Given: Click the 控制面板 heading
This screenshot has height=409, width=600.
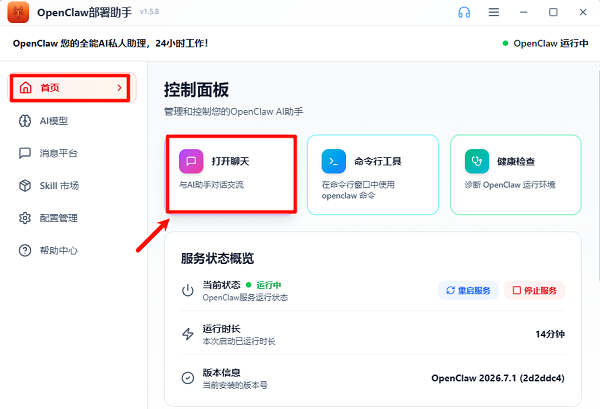Looking at the screenshot, I should point(196,90).
